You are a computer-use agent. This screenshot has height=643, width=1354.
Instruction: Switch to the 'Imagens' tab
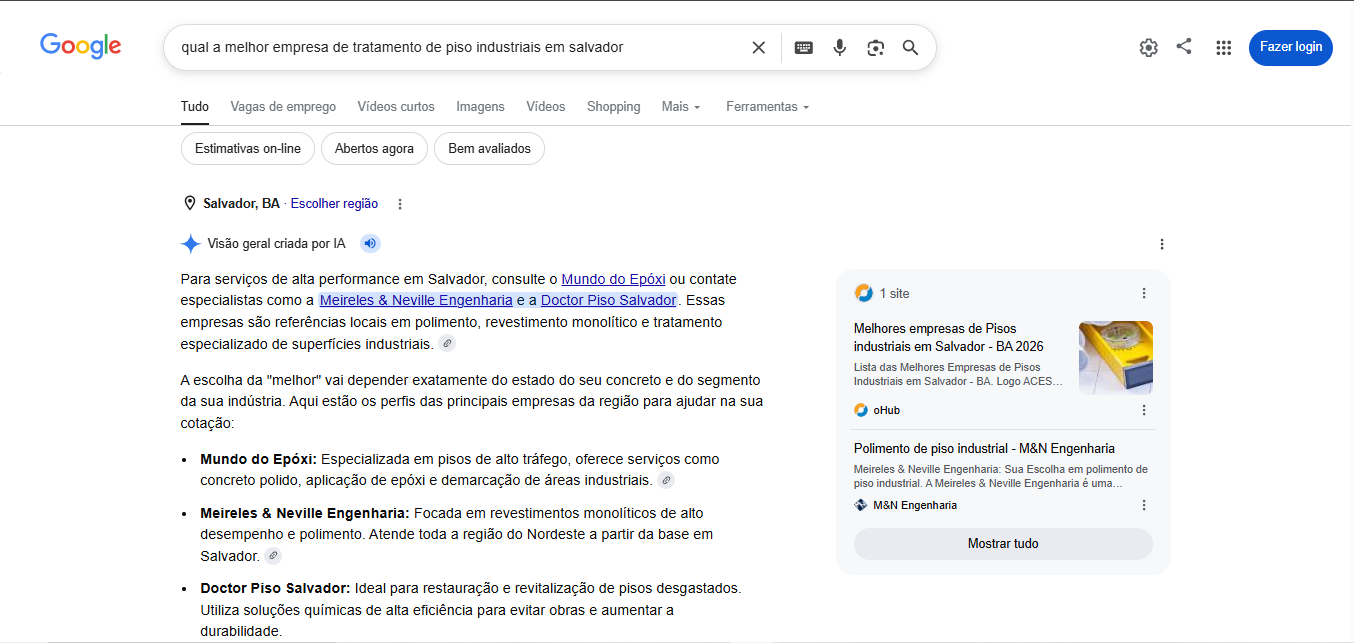[x=480, y=106]
